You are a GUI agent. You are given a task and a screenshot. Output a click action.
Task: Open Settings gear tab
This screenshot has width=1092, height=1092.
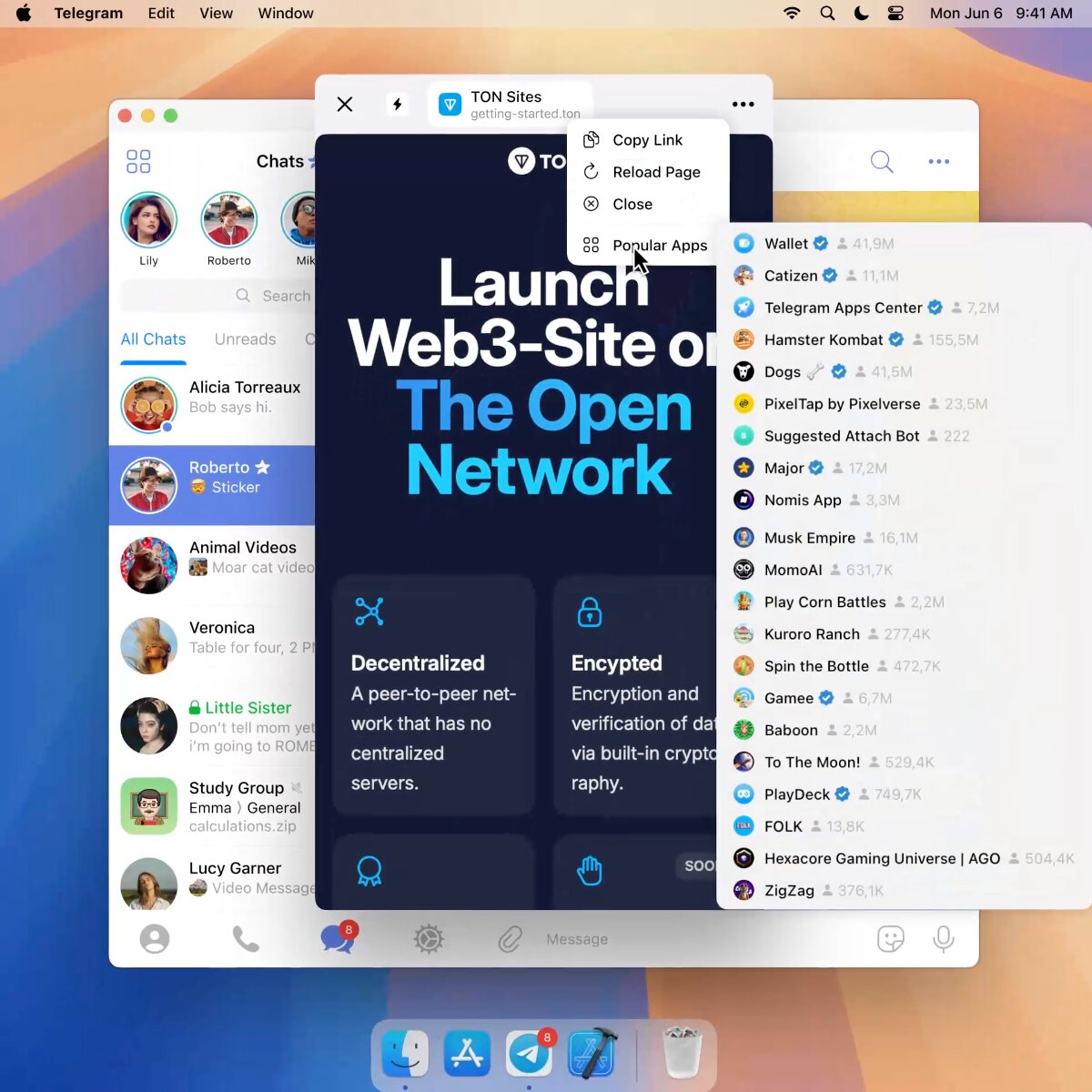pos(429,939)
